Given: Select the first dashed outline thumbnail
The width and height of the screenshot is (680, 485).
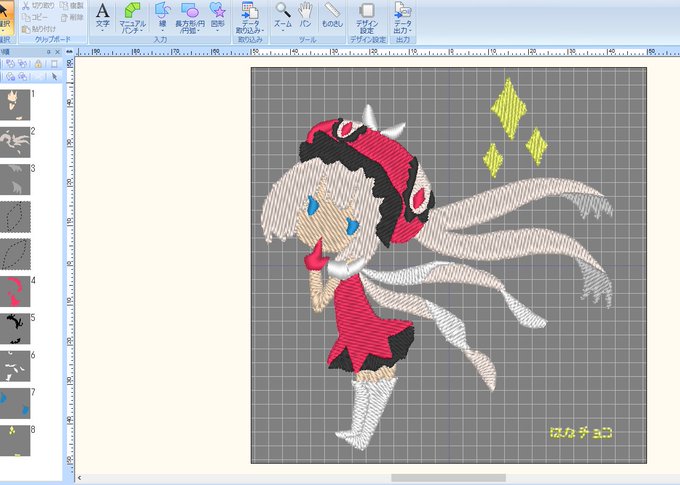Looking at the screenshot, I should pyautogui.click(x=15, y=217).
